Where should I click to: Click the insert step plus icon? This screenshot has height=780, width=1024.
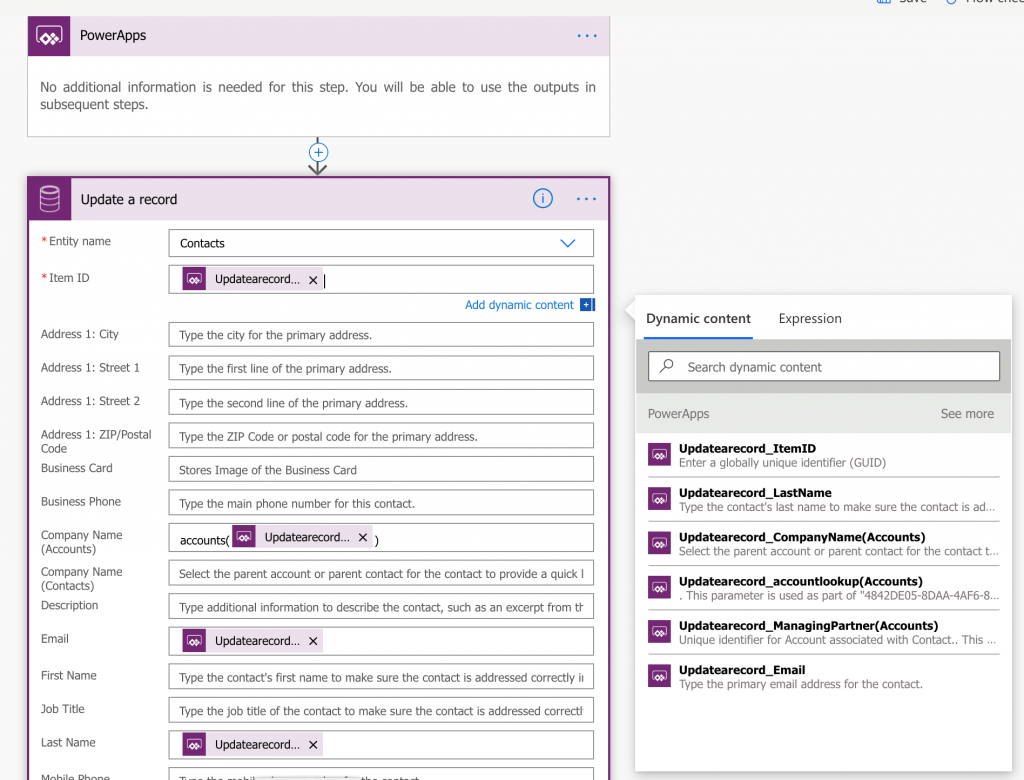click(318, 153)
